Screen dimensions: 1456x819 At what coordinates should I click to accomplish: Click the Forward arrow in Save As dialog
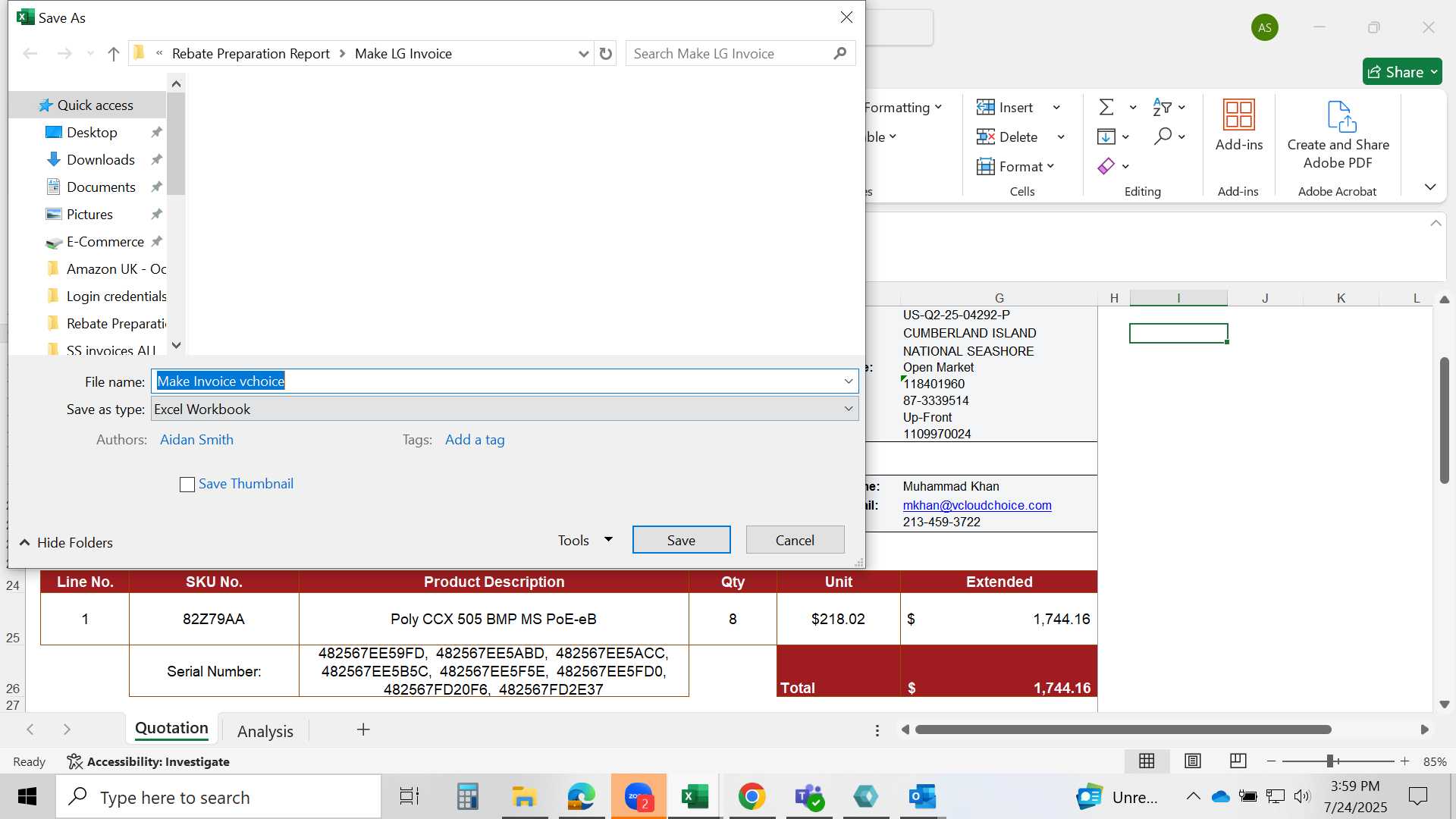(64, 54)
